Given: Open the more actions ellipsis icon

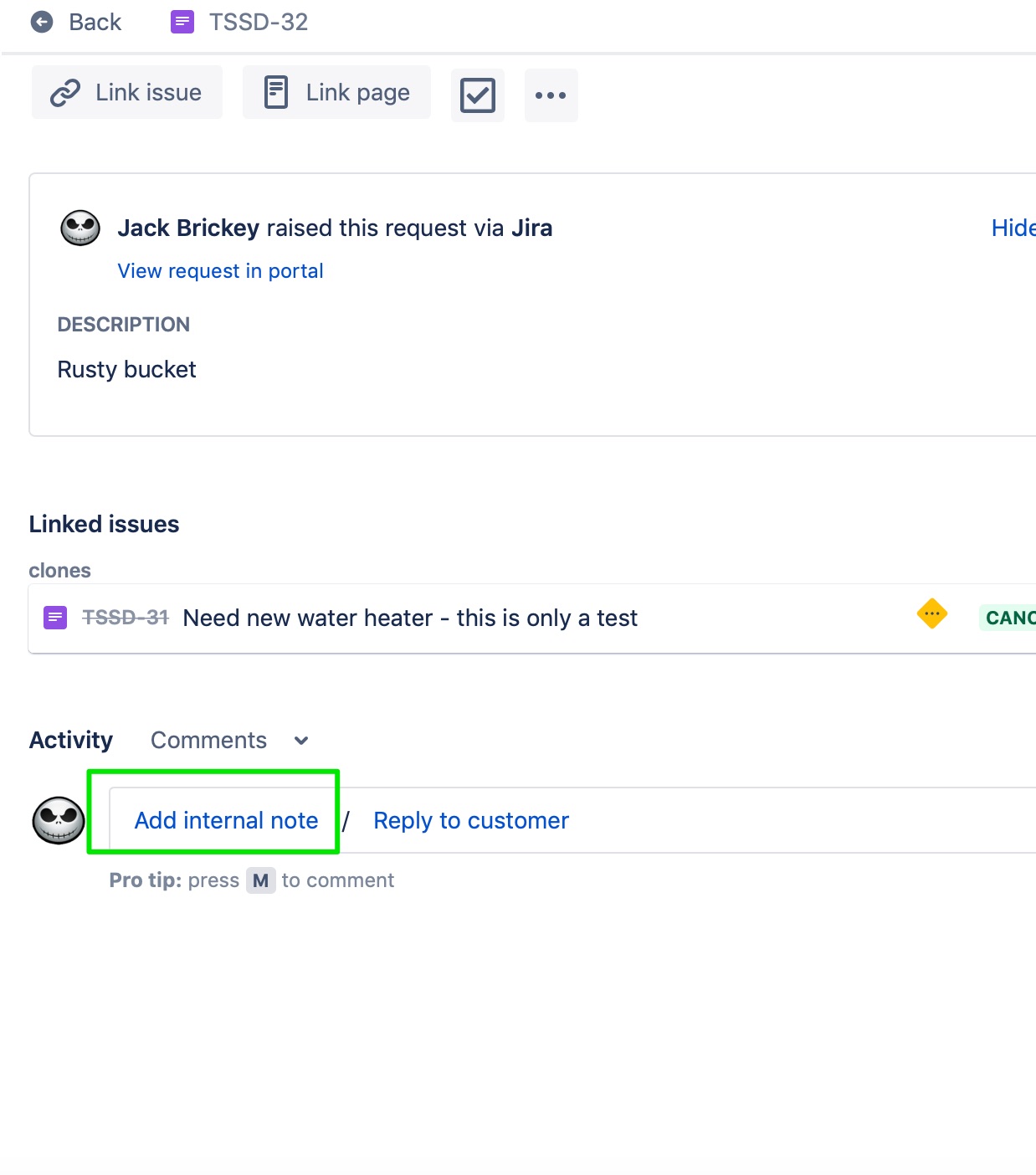Looking at the screenshot, I should [x=551, y=95].
